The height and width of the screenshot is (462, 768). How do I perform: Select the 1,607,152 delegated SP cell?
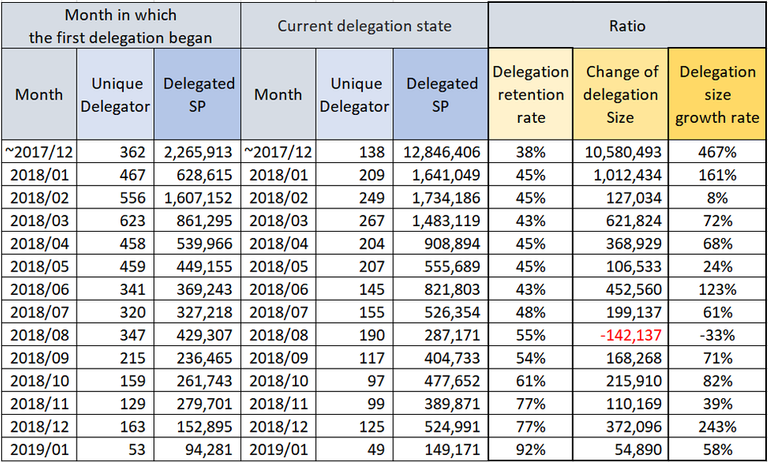[x=201, y=195]
